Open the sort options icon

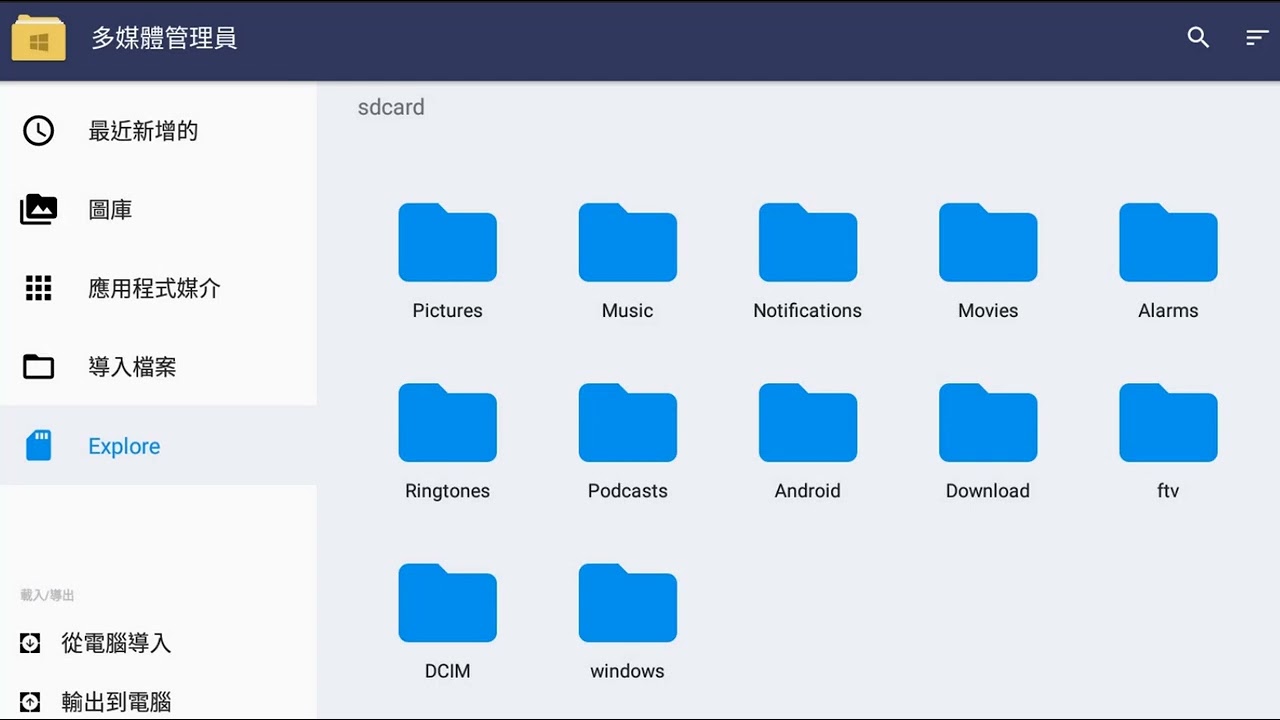(x=1257, y=38)
